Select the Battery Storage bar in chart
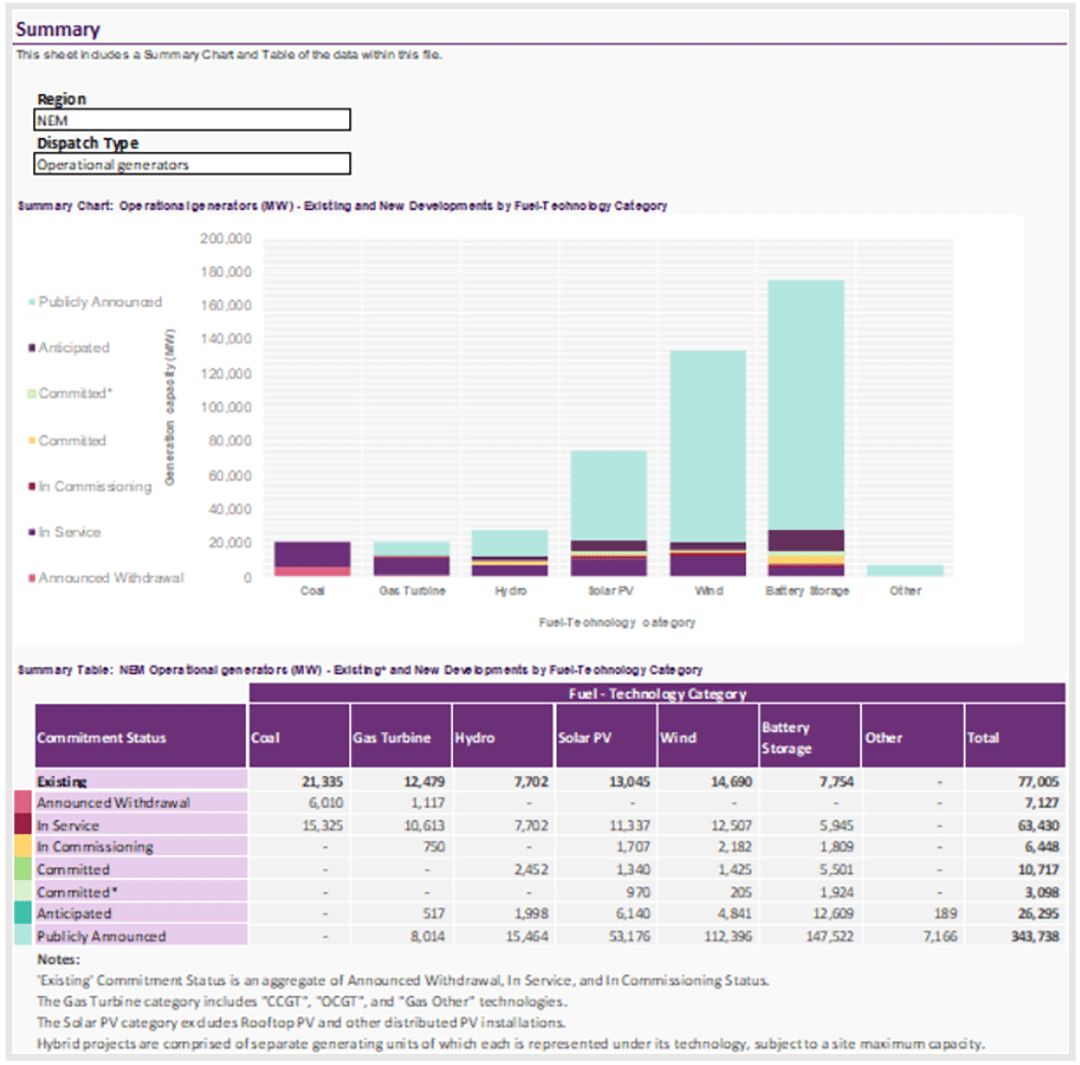The image size is (1080, 1065). pos(806,428)
